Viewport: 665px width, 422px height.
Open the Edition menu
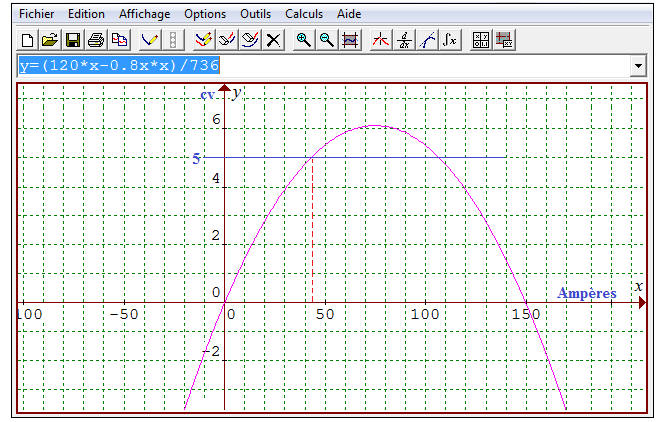pos(86,14)
